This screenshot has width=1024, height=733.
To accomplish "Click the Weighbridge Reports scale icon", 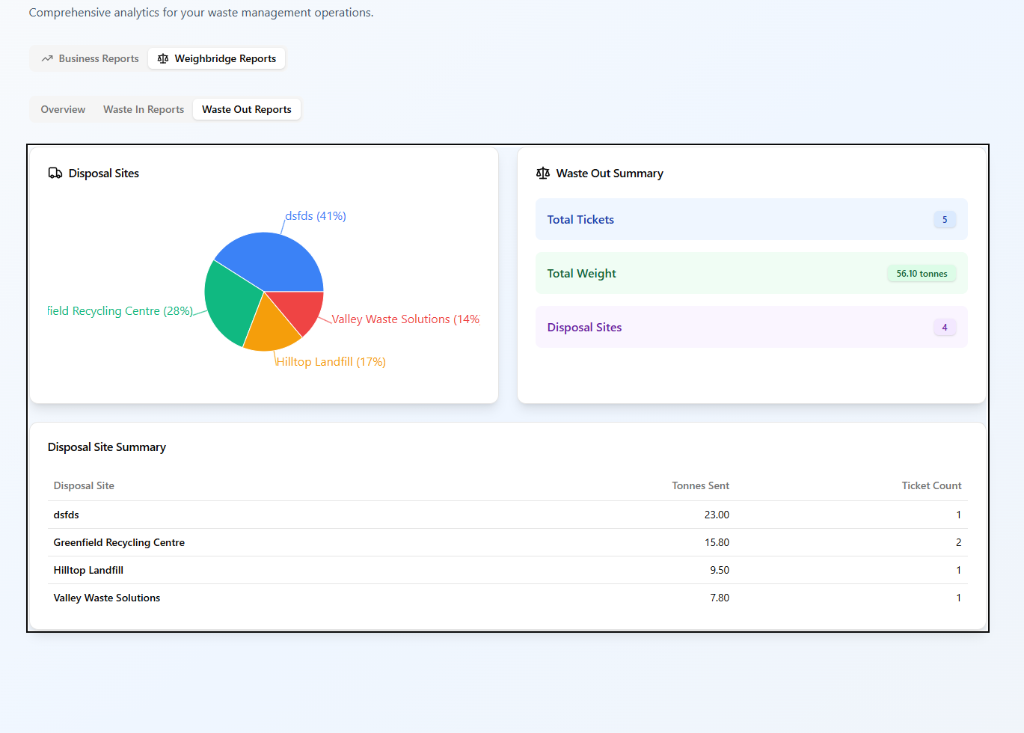I will coord(163,59).
